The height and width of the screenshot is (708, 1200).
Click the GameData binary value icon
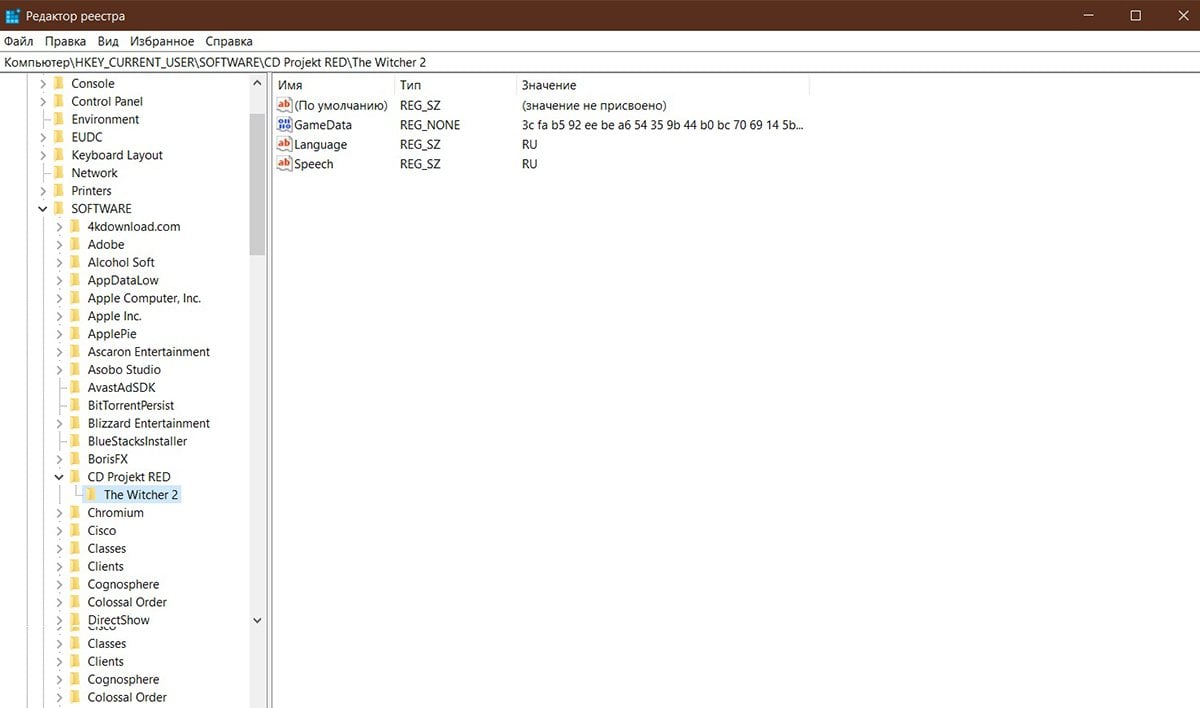point(284,125)
